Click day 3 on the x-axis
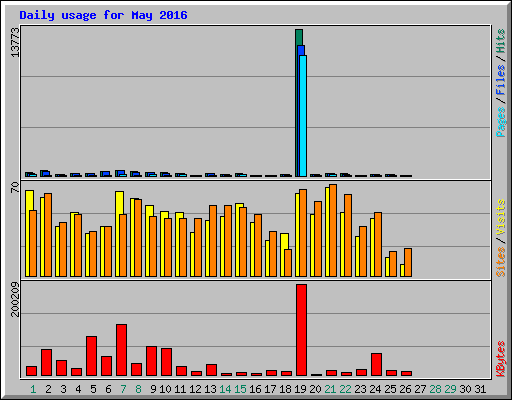The image size is (512, 400). tap(63, 389)
